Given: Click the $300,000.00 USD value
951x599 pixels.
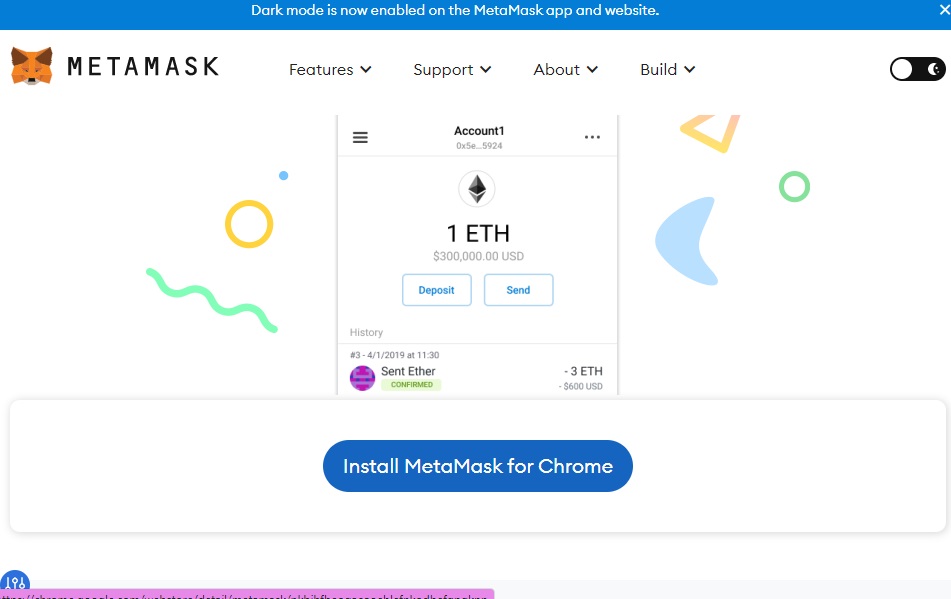Looking at the screenshot, I should 479,256.
